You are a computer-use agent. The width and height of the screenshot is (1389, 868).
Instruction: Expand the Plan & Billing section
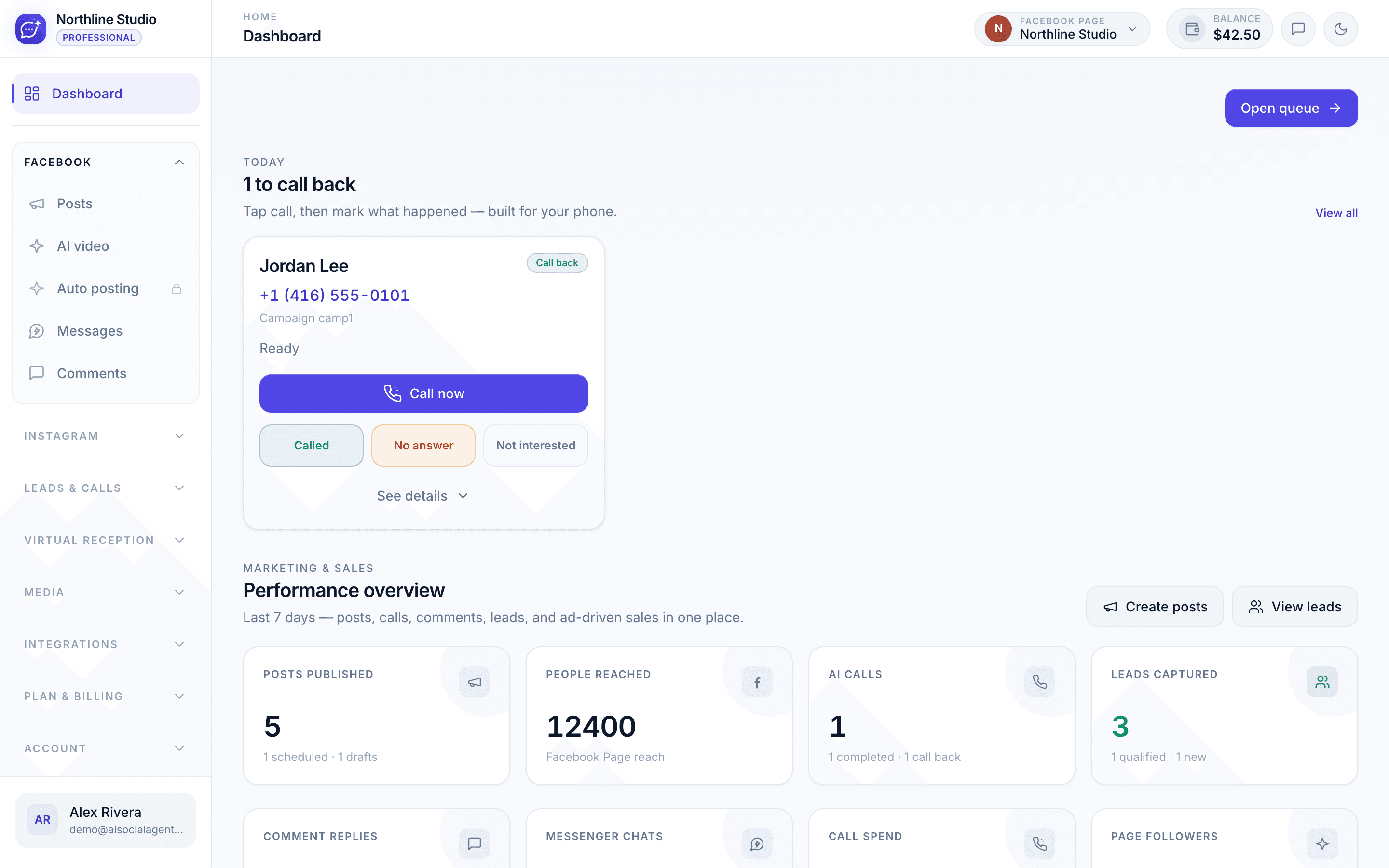pos(106,696)
